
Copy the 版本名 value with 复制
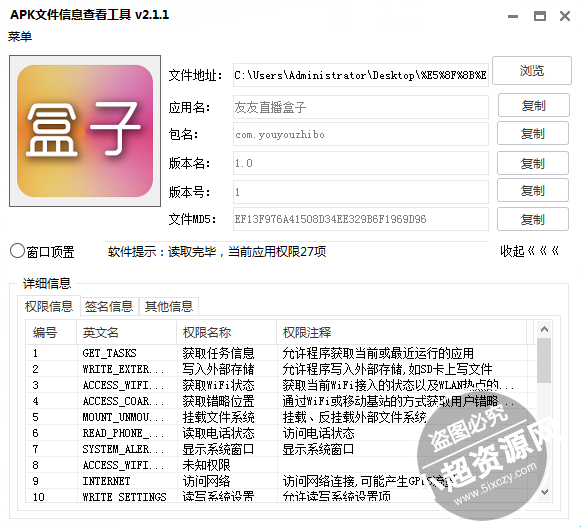pyautogui.click(x=533, y=163)
